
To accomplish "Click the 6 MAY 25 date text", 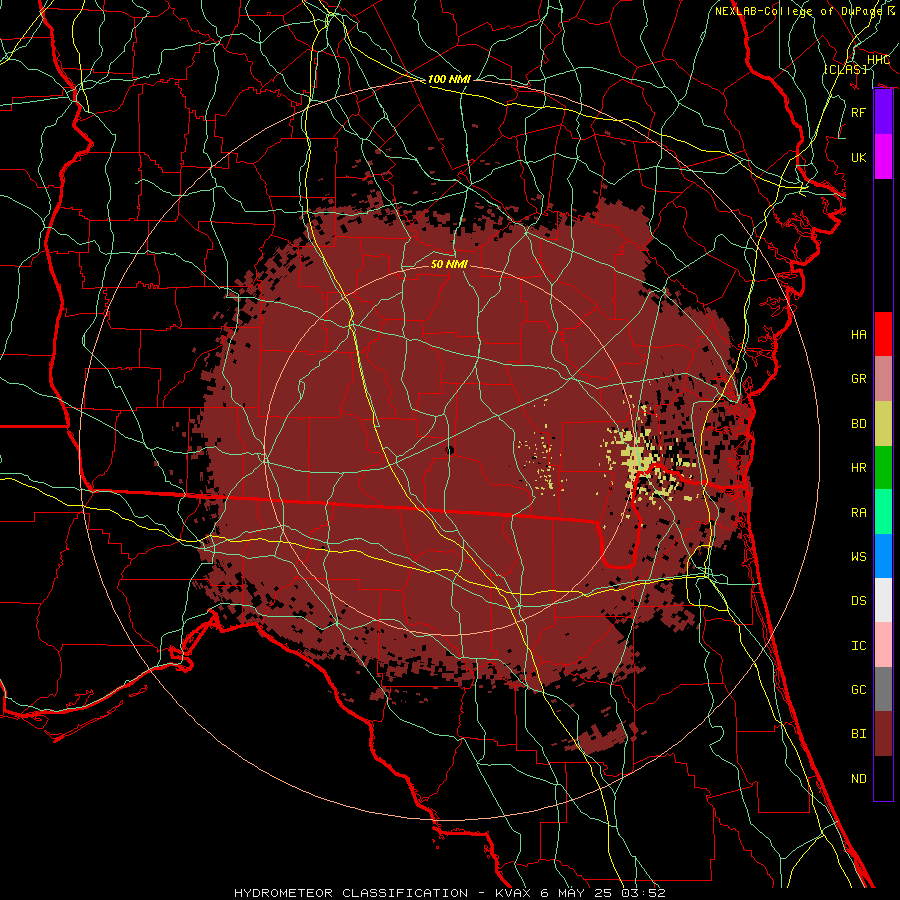I will pyautogui.click(x=577, y=893).
